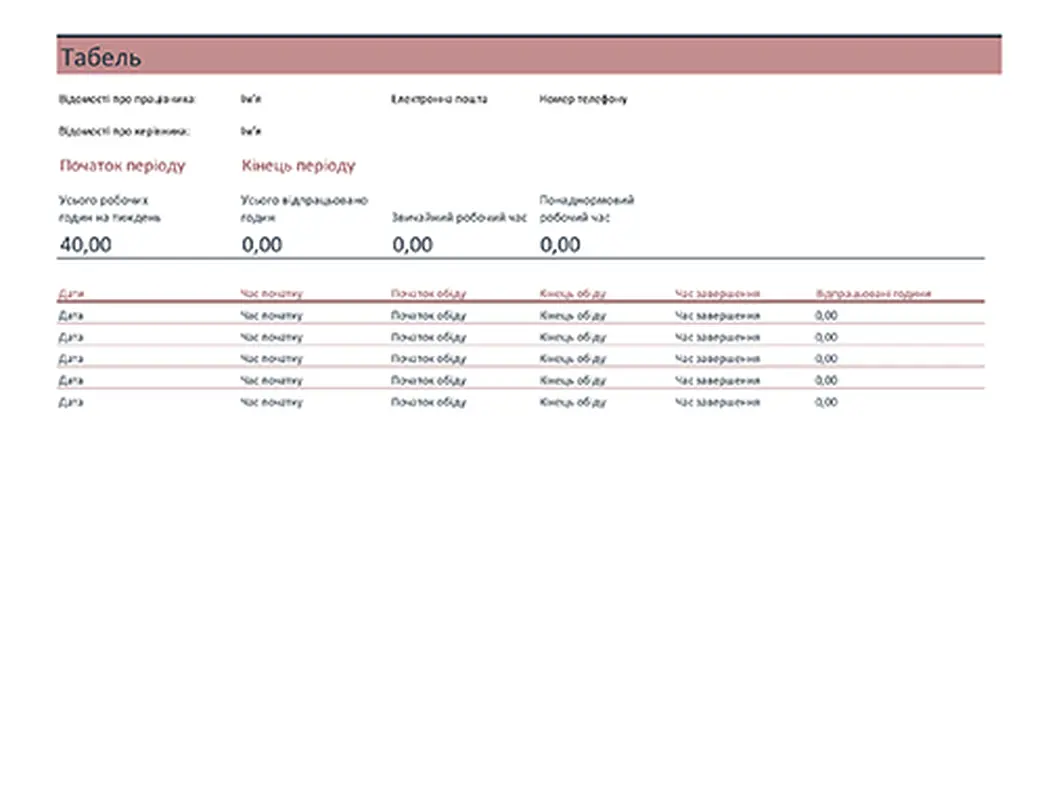Screen dimensions: 1042x800
Task: Select the regular working time 0,00 value
Action: pyautogui.click(x=412, y=244)
